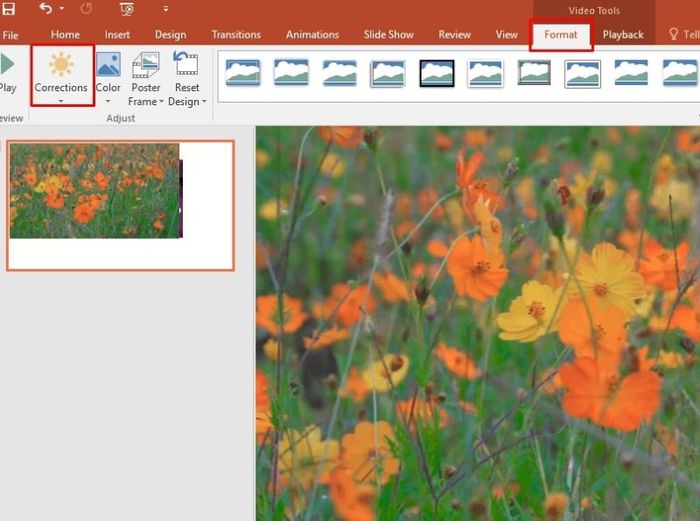
Task: Open the Undo history dropdown arrow
Action: click(62, 8)
